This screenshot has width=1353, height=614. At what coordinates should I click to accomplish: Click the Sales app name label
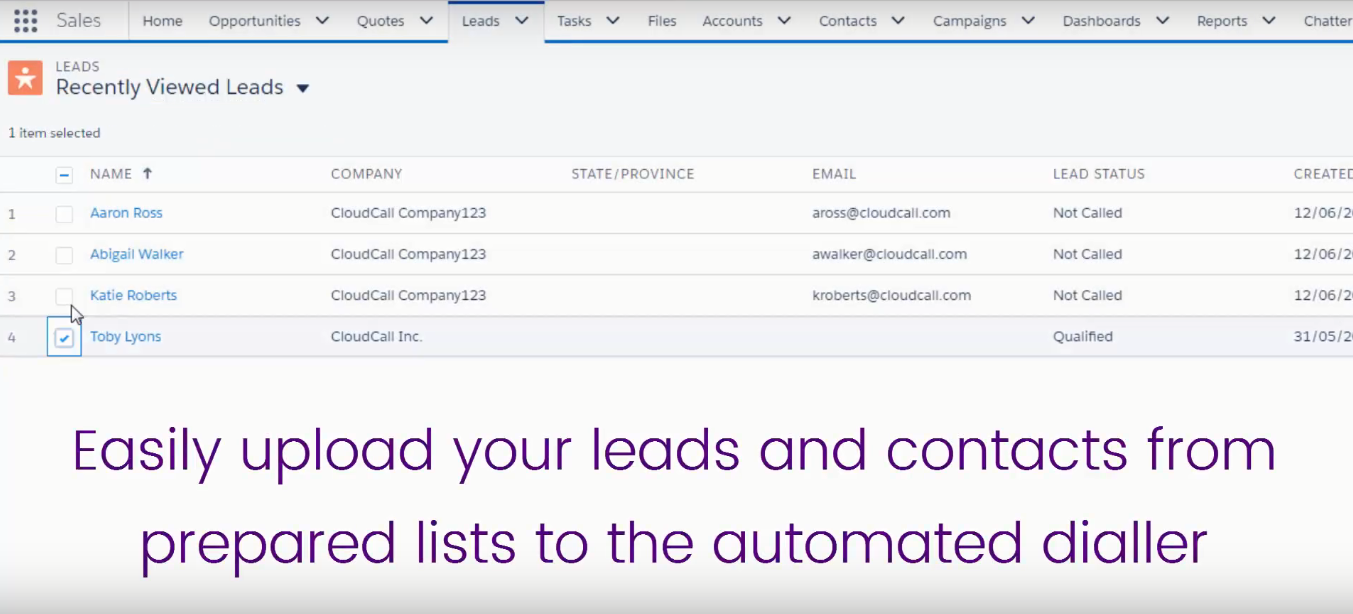pyautogui.click(x=78, y=21)
